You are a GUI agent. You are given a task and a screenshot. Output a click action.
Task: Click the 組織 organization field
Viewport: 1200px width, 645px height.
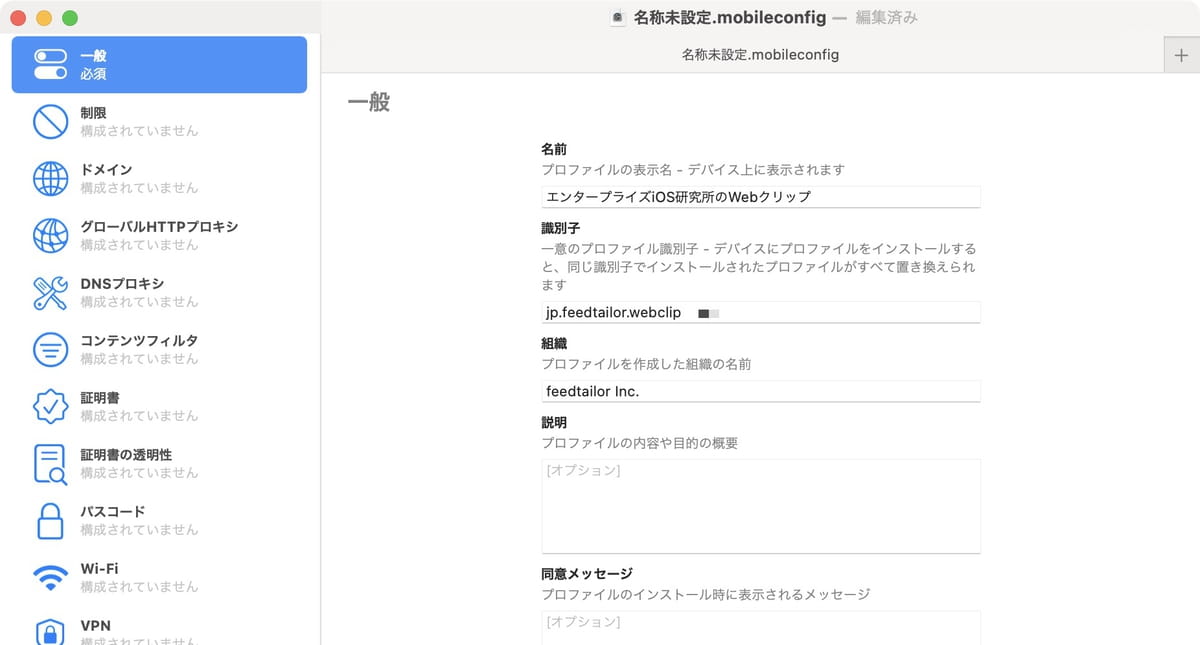(761, 391)
